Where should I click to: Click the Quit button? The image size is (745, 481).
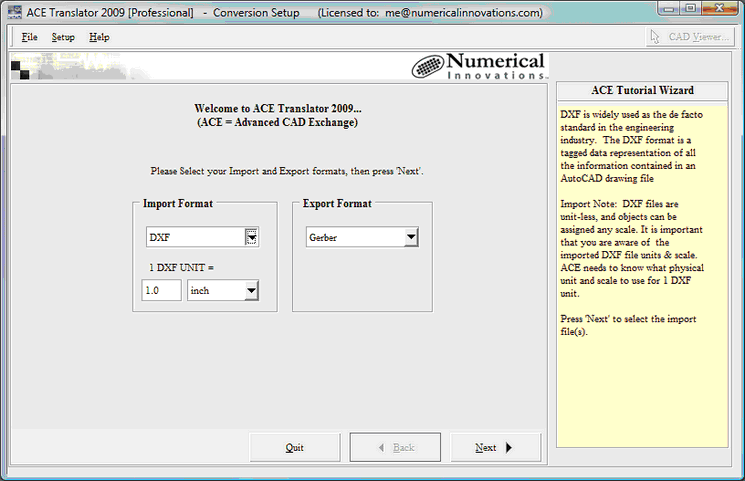(x=295, y=447)
